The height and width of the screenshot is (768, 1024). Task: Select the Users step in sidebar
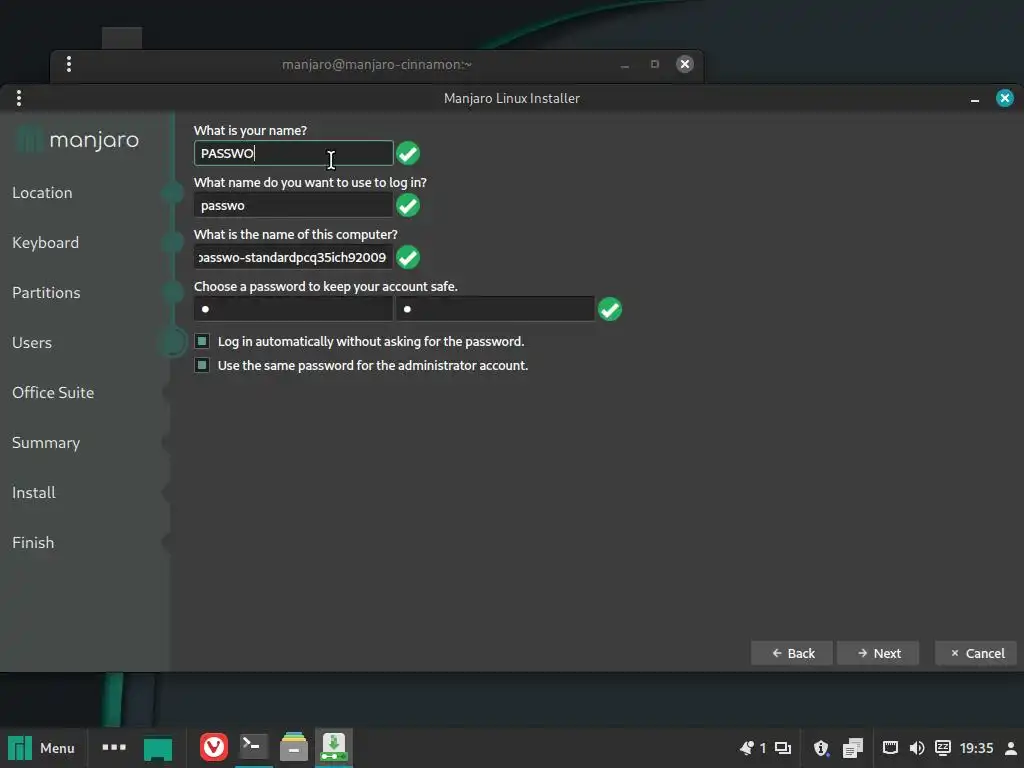[x=32, y=343]
